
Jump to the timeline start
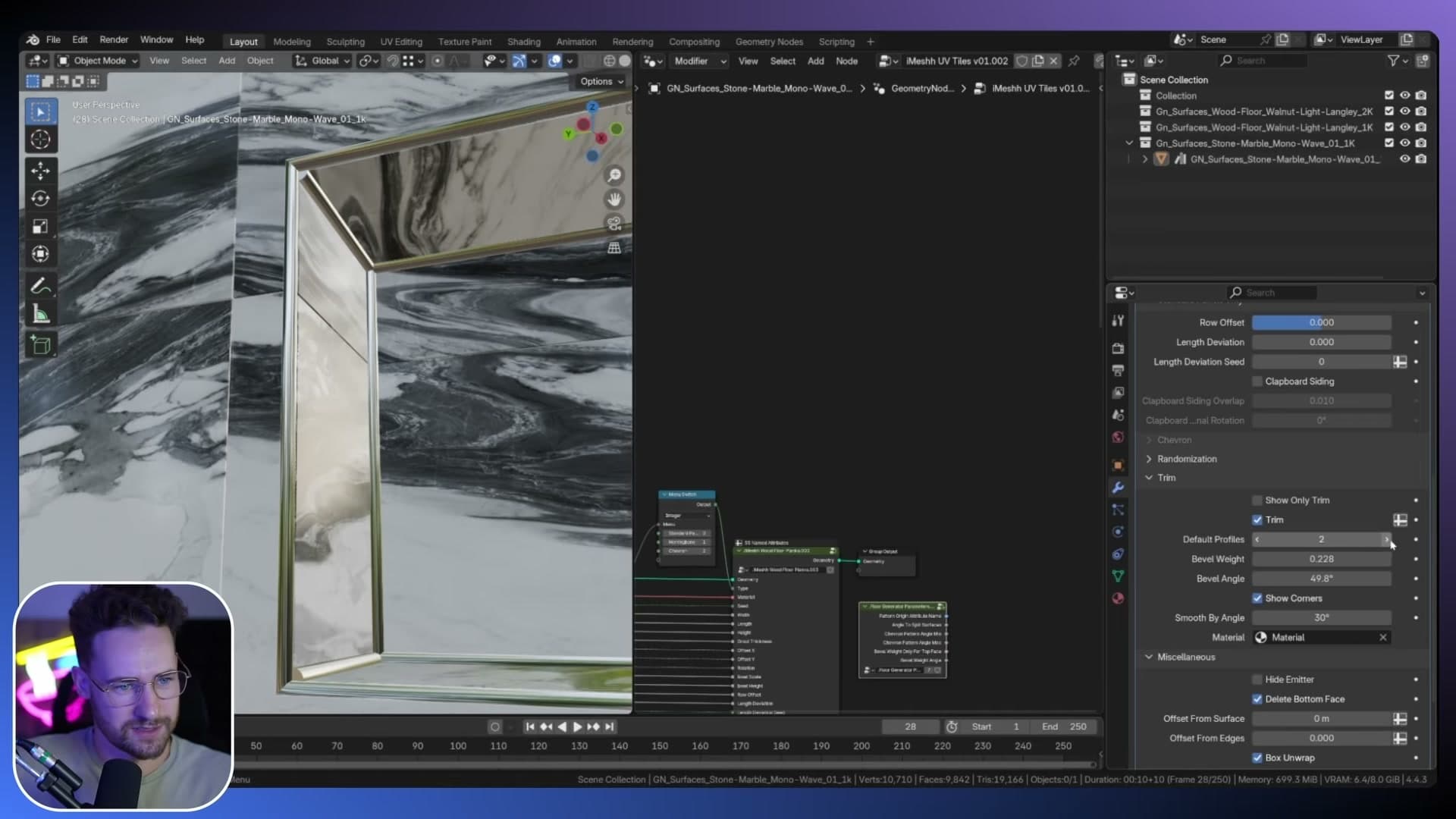coord(530,726)
